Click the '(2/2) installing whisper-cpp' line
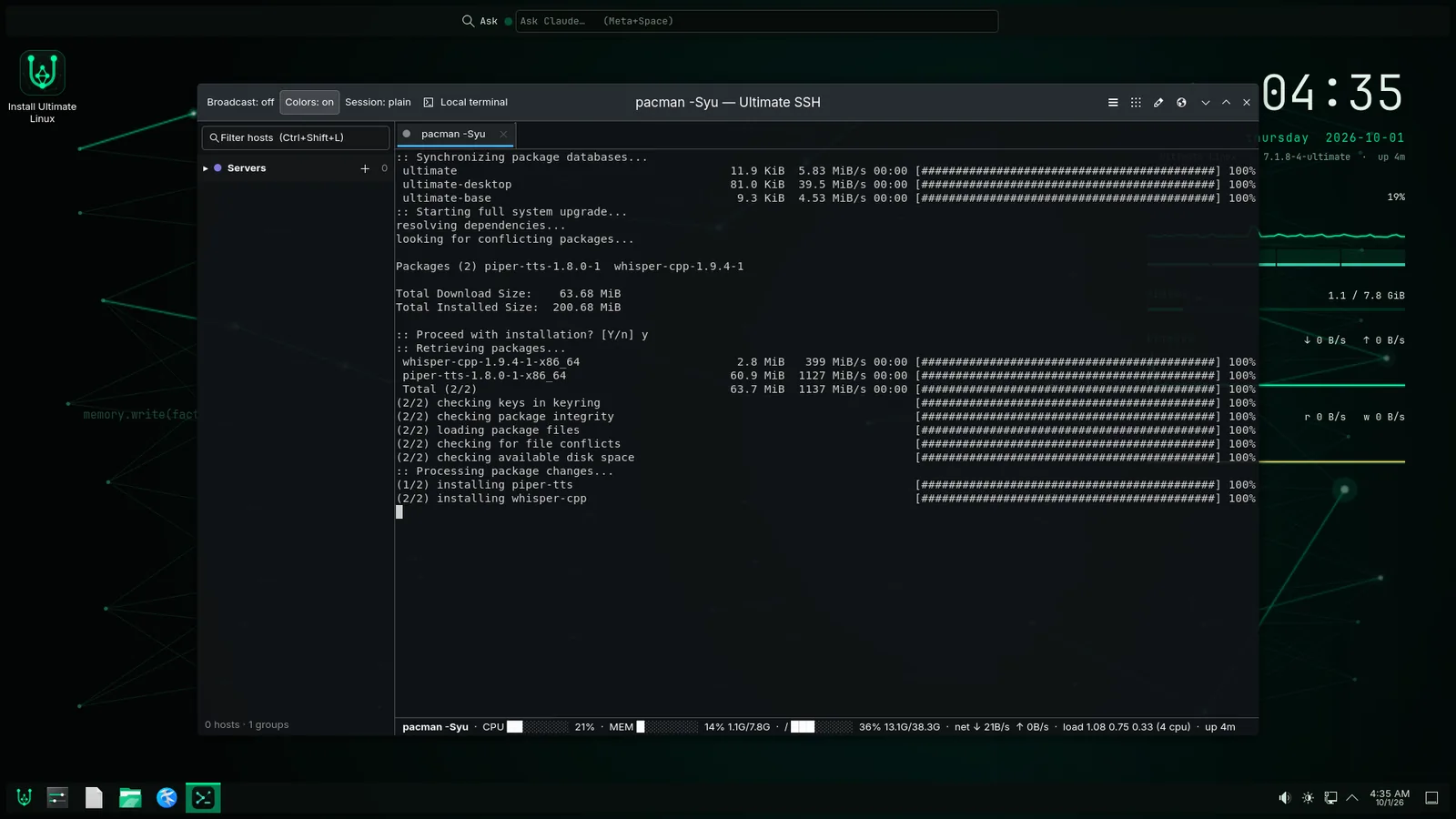Image resolution: width=1456 pixels, height=819 pixels. 491,499
